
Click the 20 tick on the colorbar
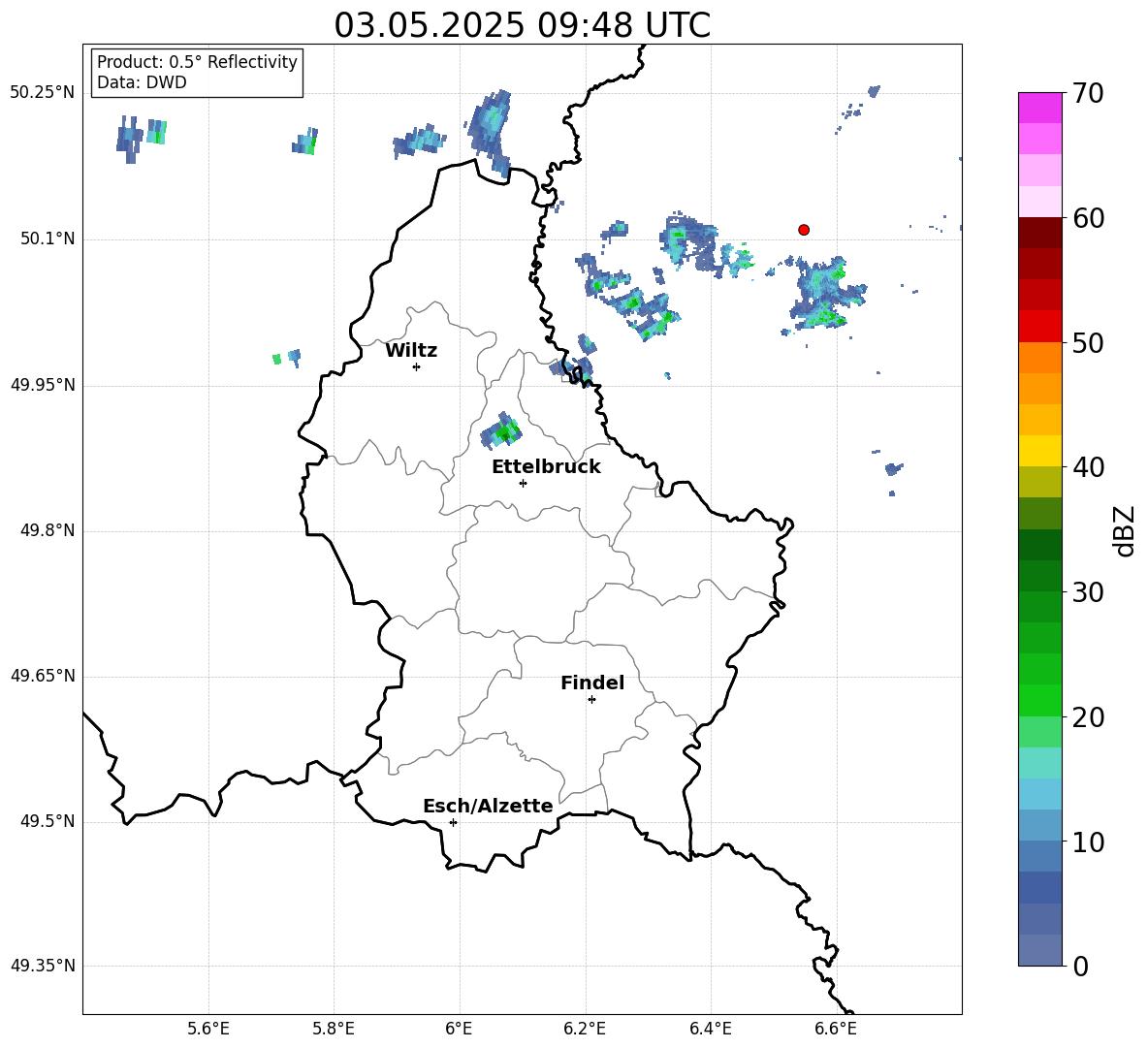coord(1088,716)
